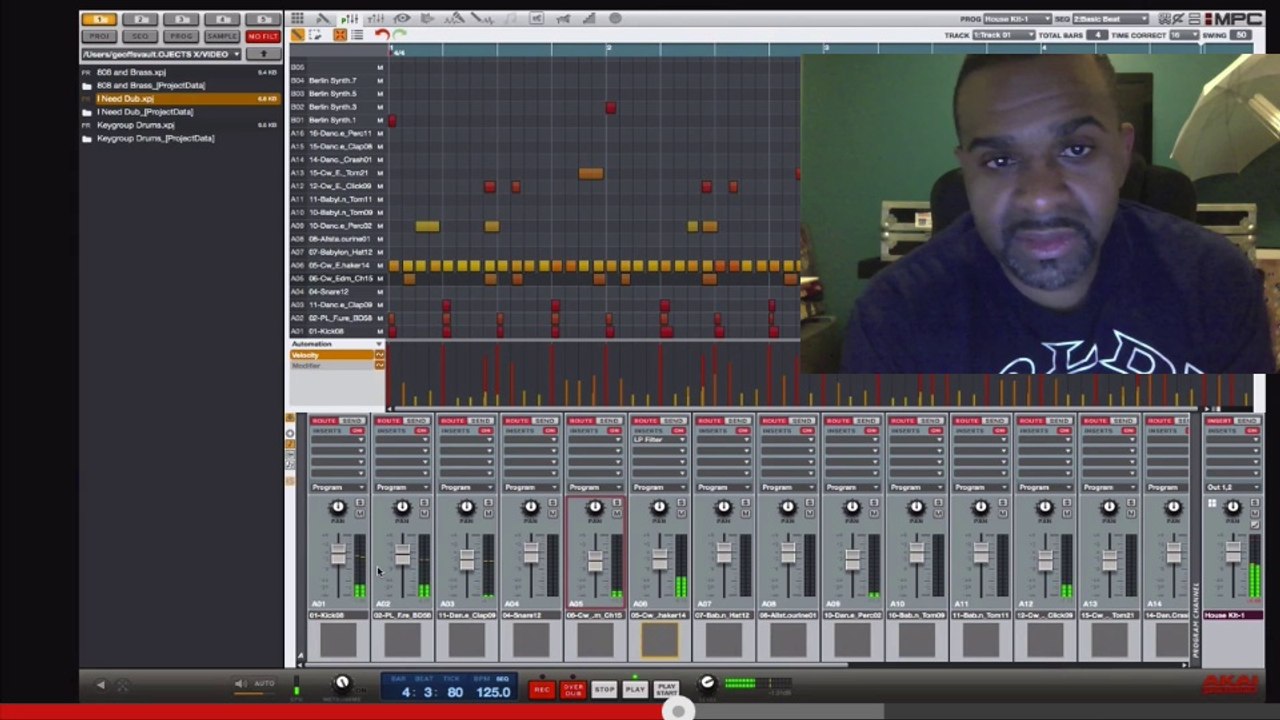Open the eye track view icon
The height and width of the screenshot is (720, 1280).
(x=401, y=18)
